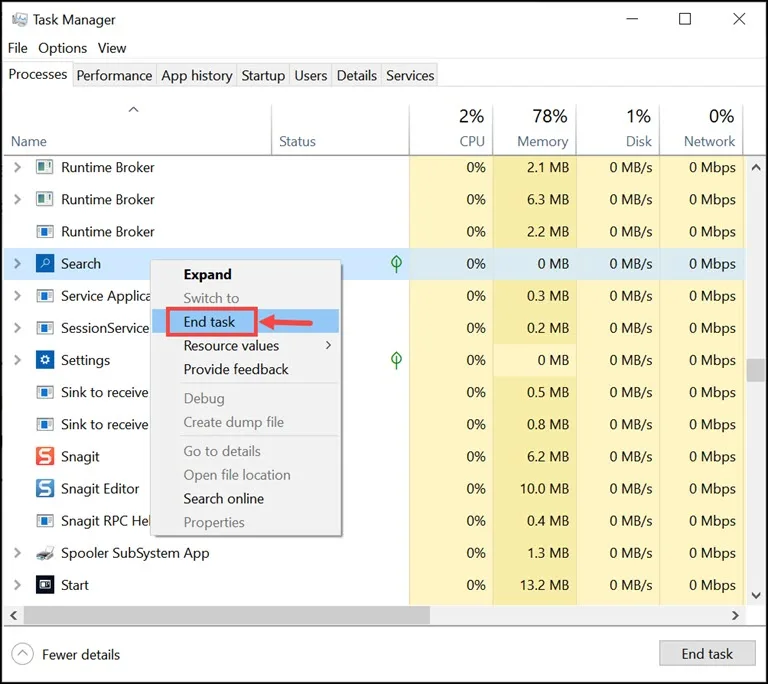768x684 pixels.
Task: Click the green leaf icon in Search row
Action: [x=396, y=264]
